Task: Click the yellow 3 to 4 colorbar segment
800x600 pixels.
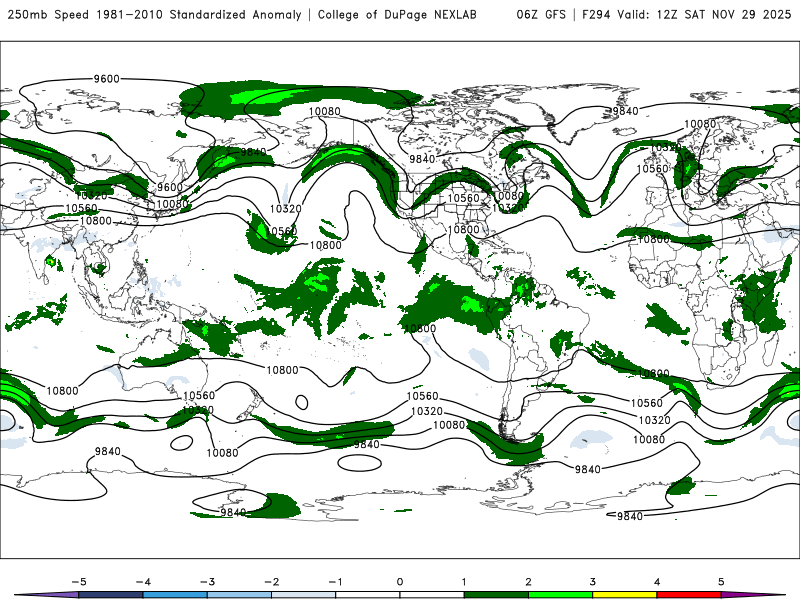Action: pos(624,595)
